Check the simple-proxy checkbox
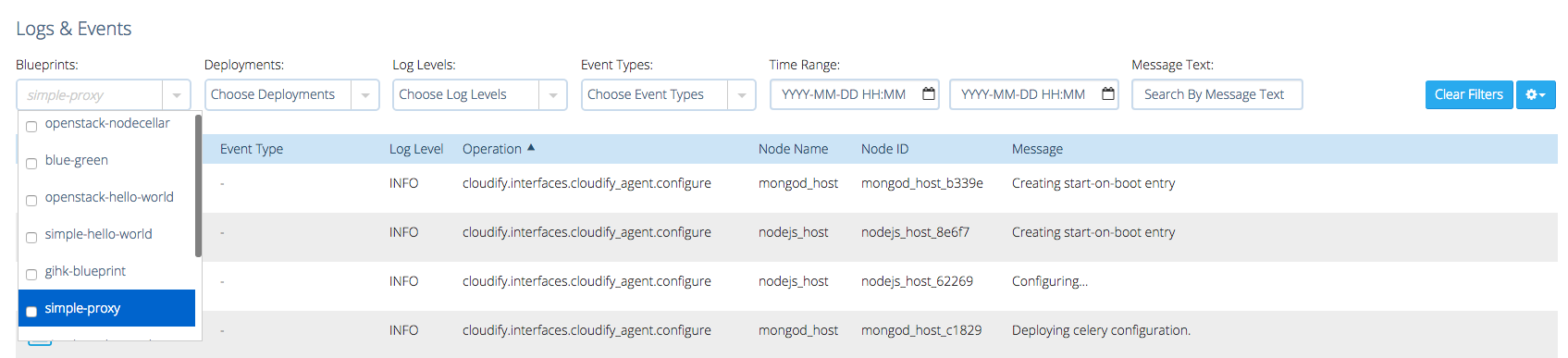Image resolution: width=1568 pixels, height=358 pixels. point(31,312)
